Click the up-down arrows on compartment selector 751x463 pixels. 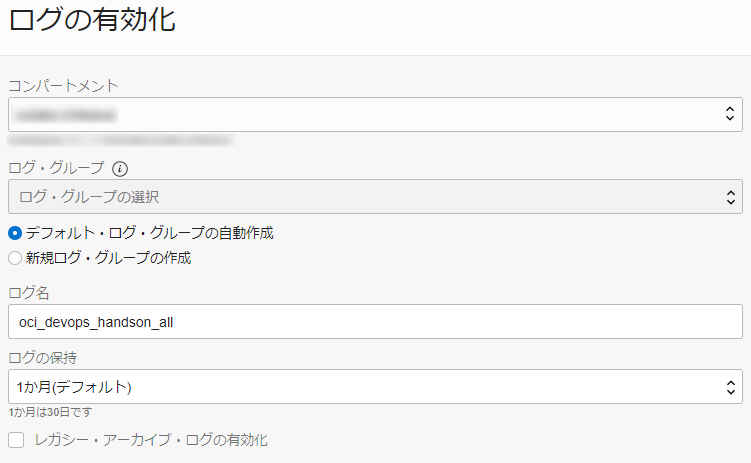[x=729, y=114]
